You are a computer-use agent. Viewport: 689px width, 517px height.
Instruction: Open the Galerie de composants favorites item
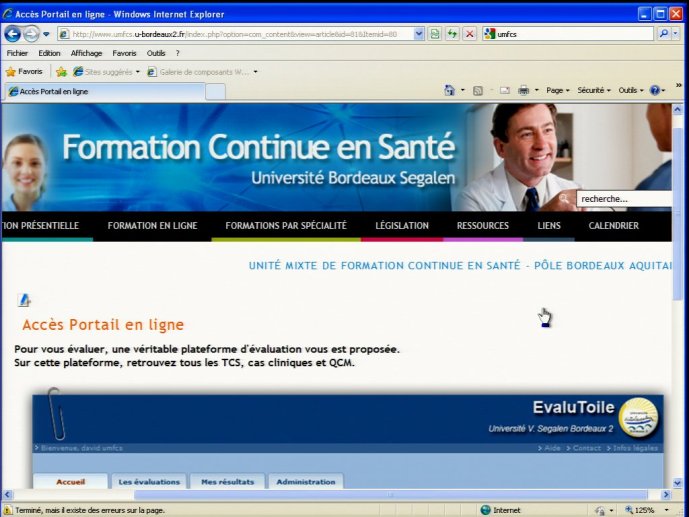202,72
